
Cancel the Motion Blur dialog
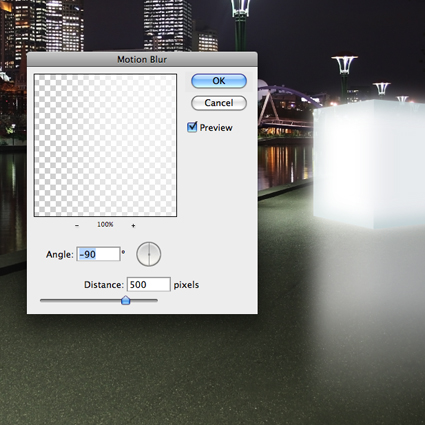coord(219,103)
